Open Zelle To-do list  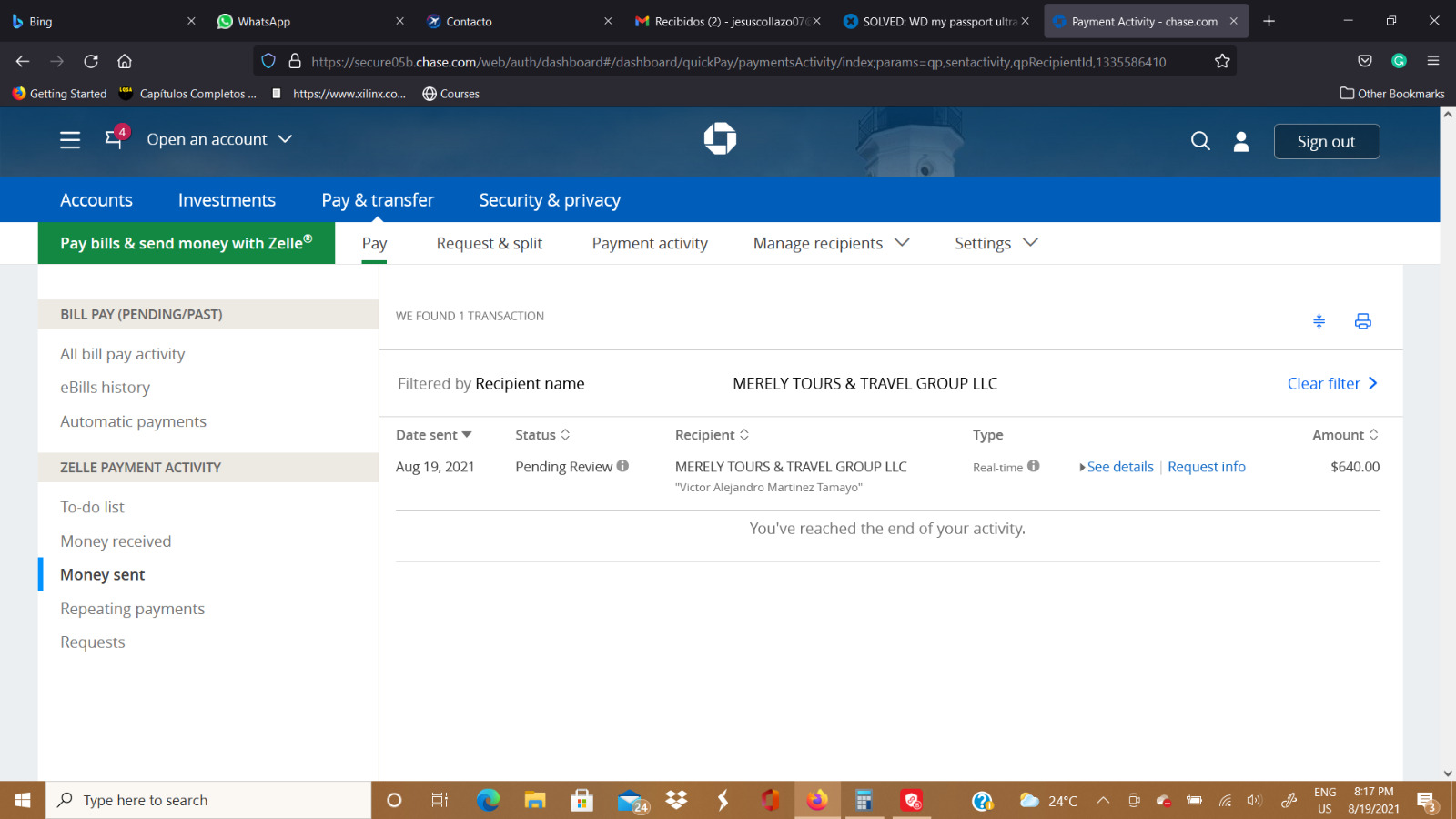point(92,507)
